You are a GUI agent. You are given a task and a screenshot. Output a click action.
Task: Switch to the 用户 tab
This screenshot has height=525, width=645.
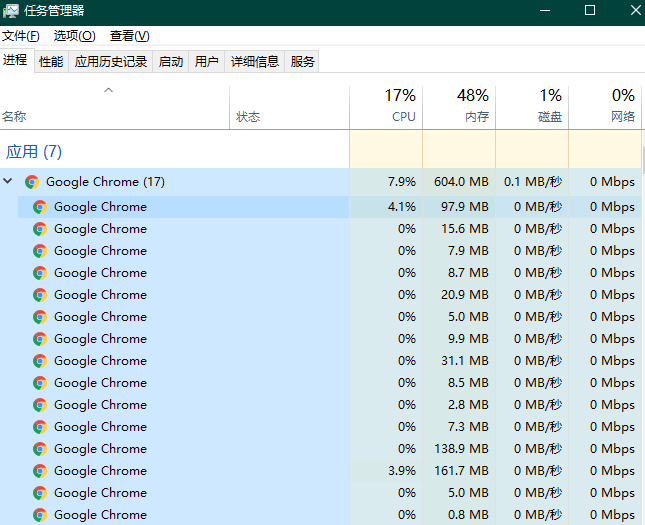tap(206, 62)
